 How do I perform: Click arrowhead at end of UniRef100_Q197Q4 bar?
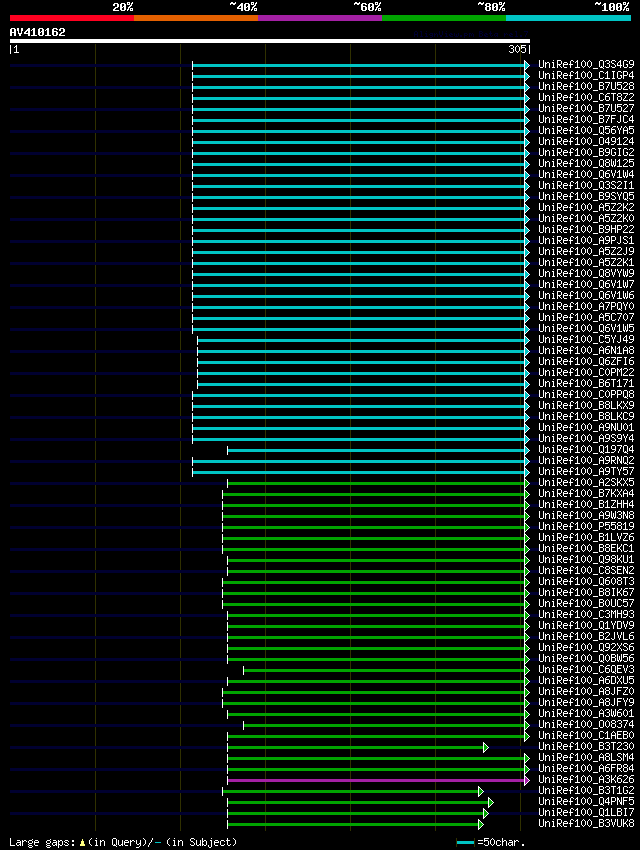pos(527,450)
